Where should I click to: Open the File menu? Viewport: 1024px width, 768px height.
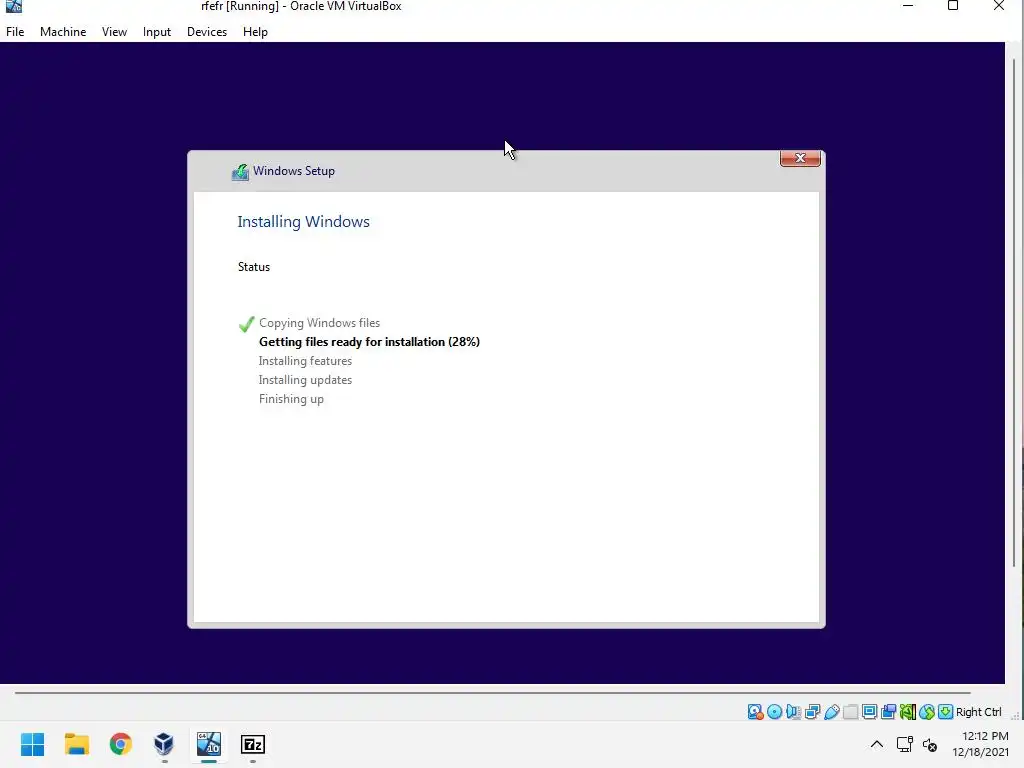(x=15, y=31)
